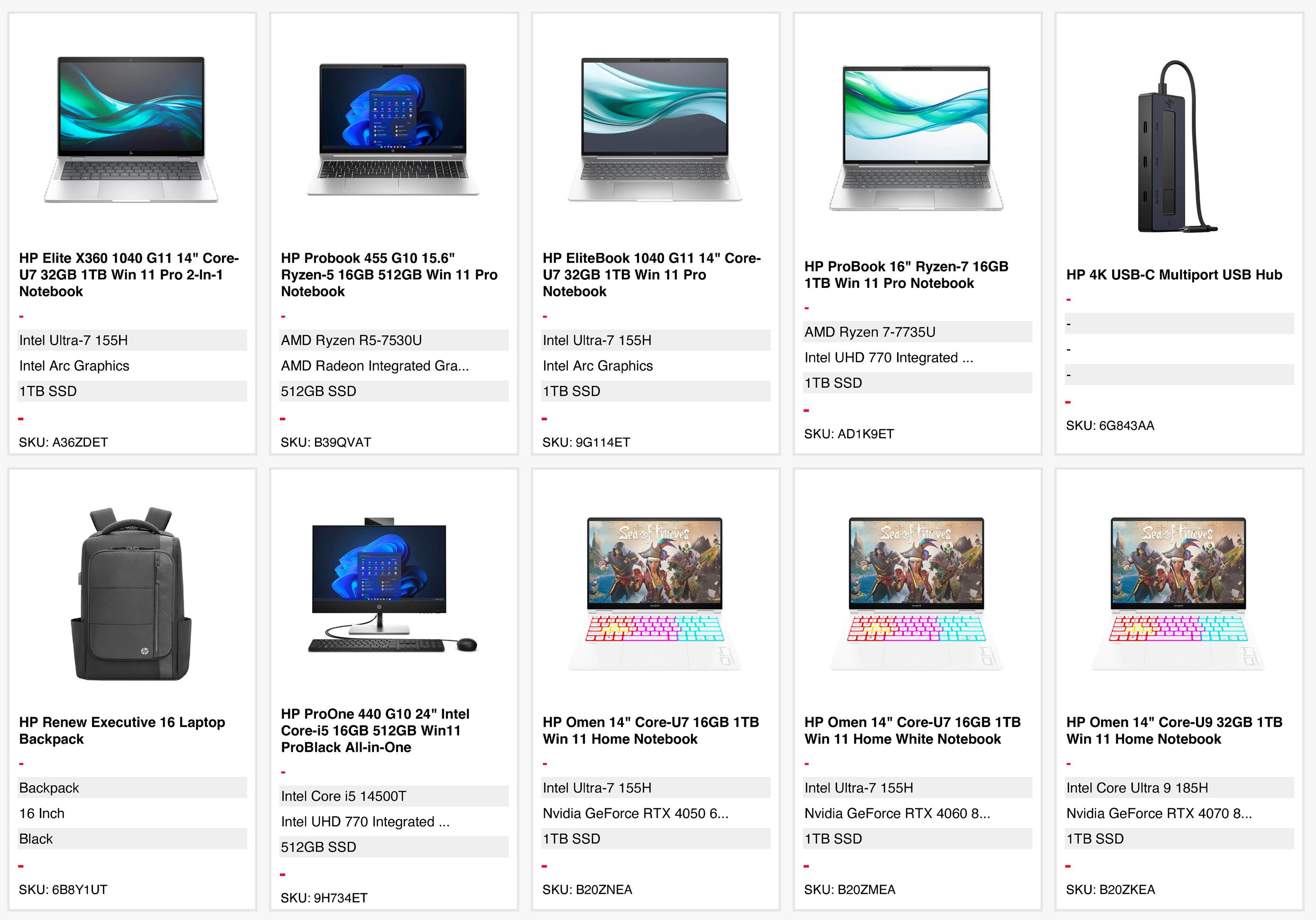Click the HP Probook 455 G10 laptop image
The width and height of the screenshot is (1316, 920).
(x=393, y=129)
